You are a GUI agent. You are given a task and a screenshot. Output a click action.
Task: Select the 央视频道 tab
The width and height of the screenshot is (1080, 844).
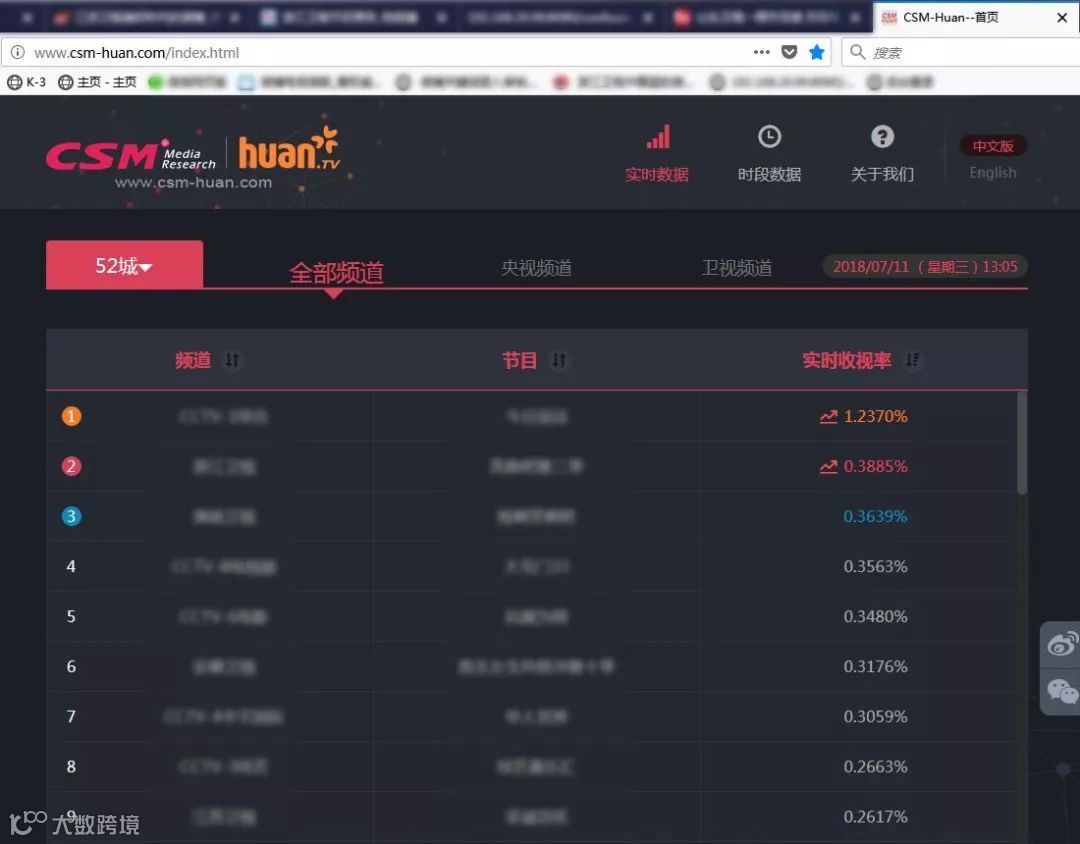click(537, 268)
